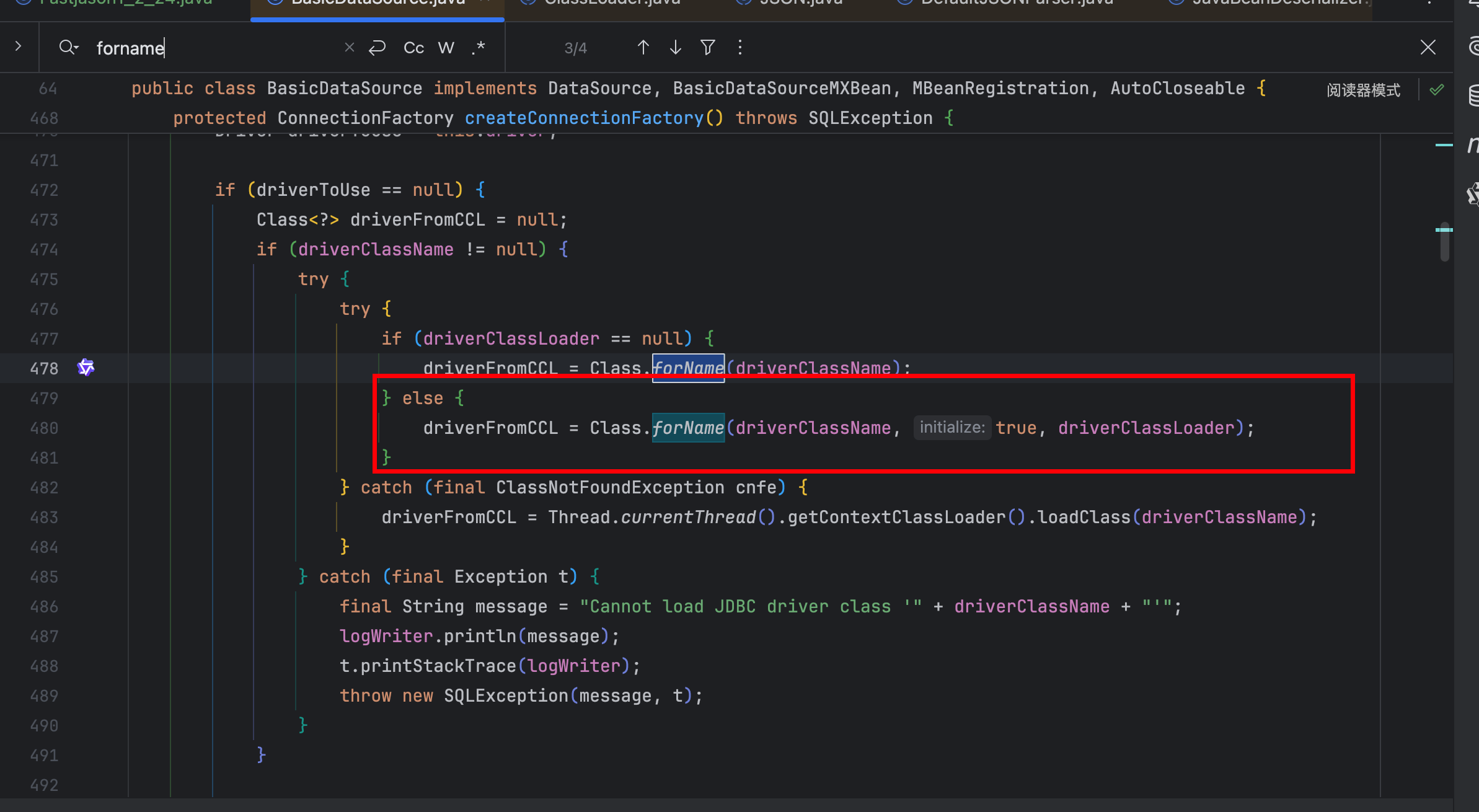Click the new line icon in search

(377, 48)
